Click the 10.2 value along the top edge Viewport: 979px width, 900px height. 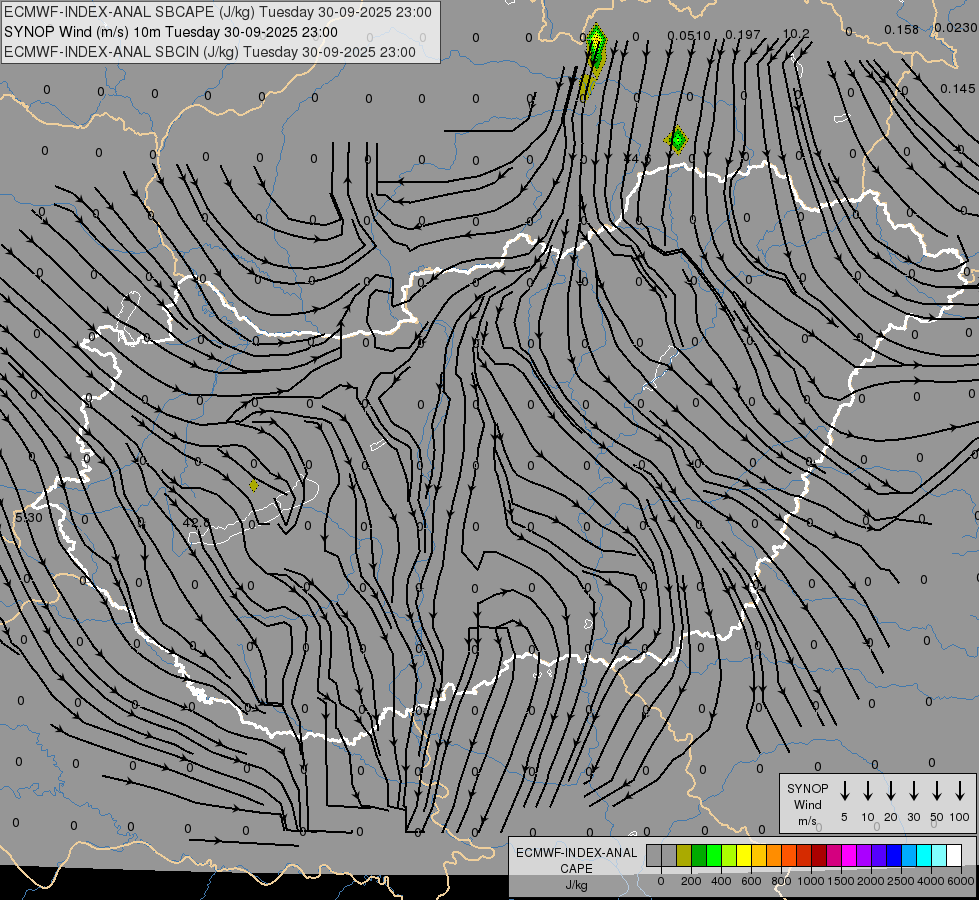point(796,34)
